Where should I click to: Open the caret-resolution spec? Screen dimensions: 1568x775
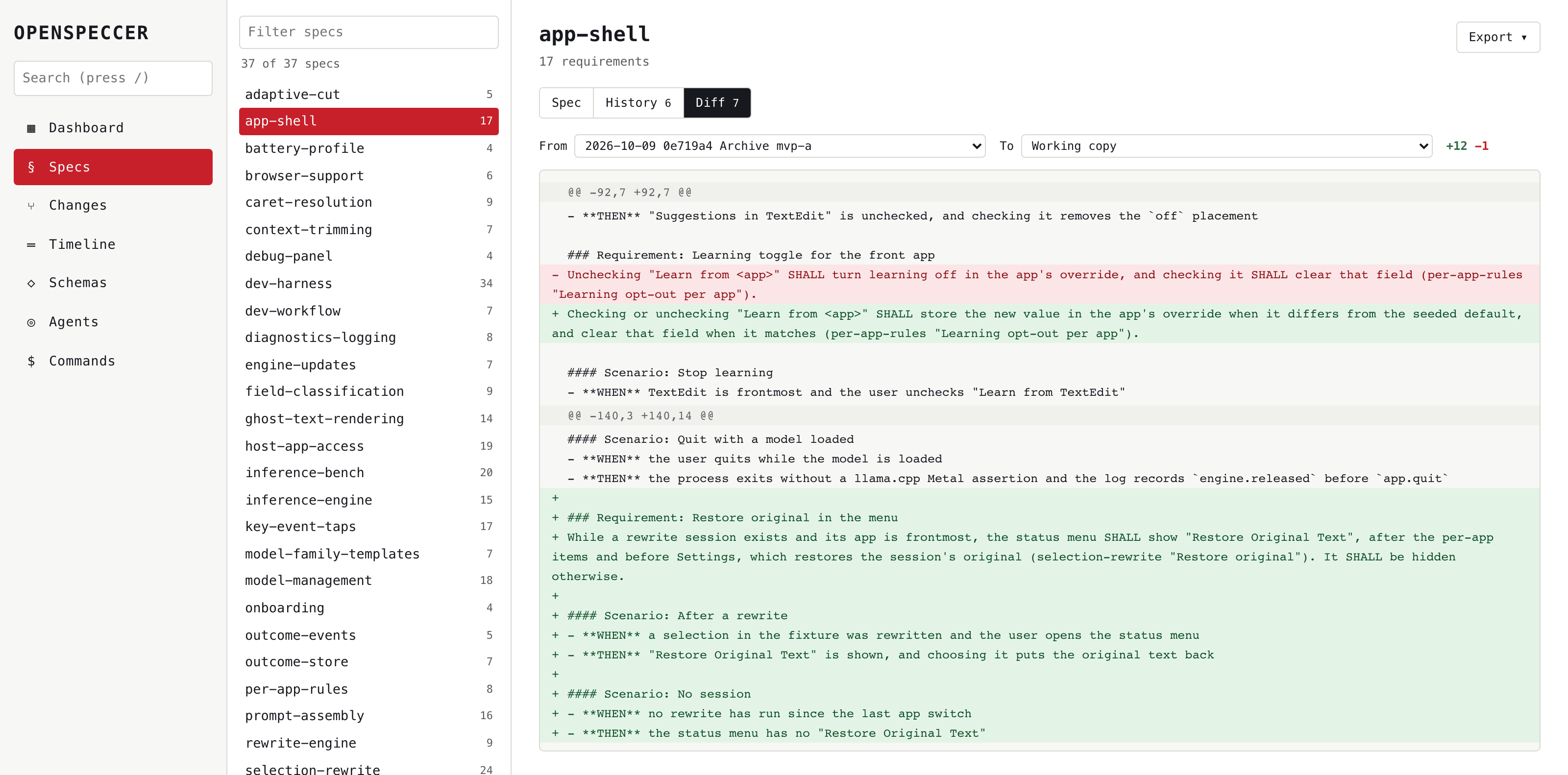[x=369, y=203]
